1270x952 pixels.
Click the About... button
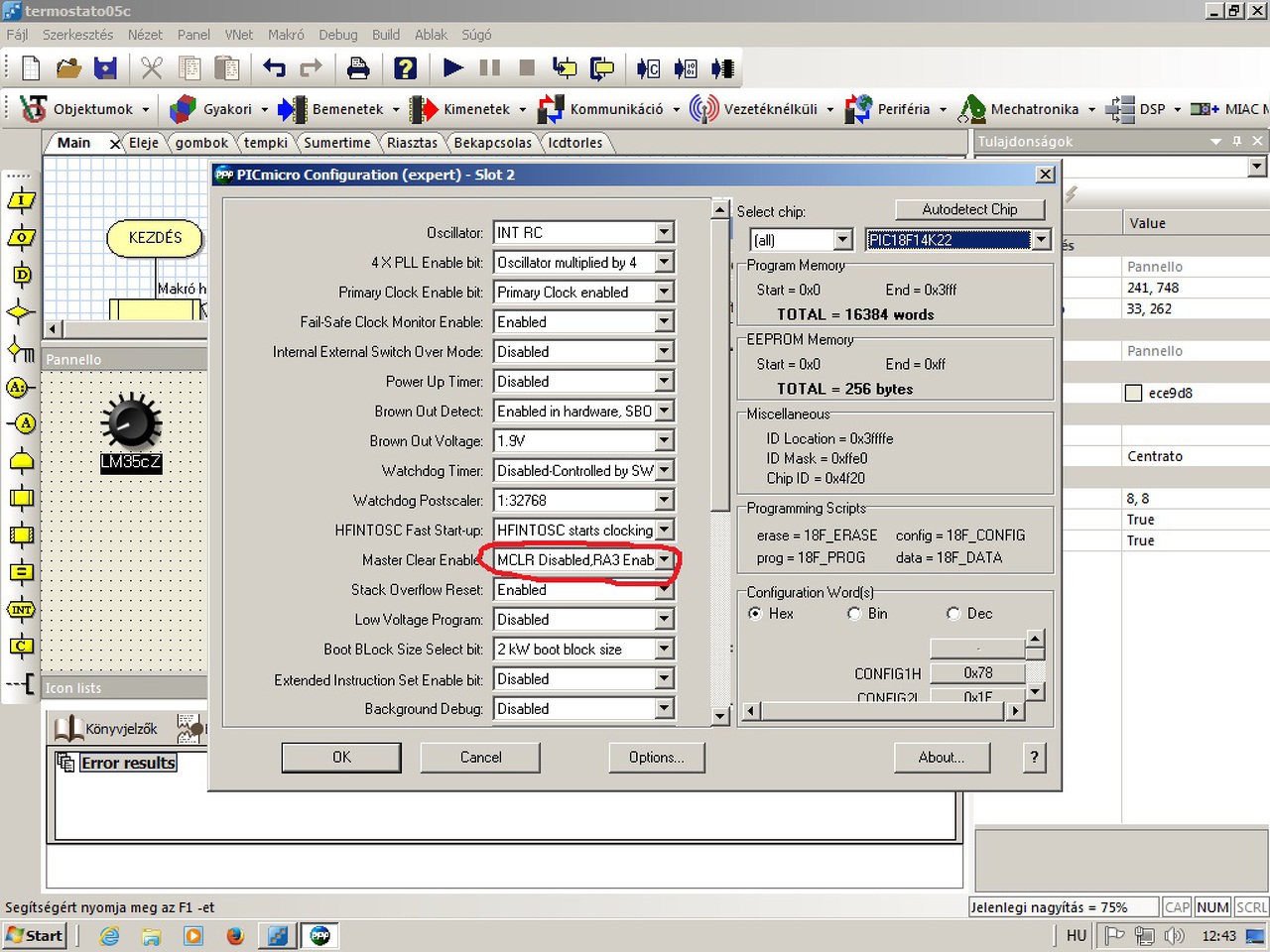(x=941, y=758)
